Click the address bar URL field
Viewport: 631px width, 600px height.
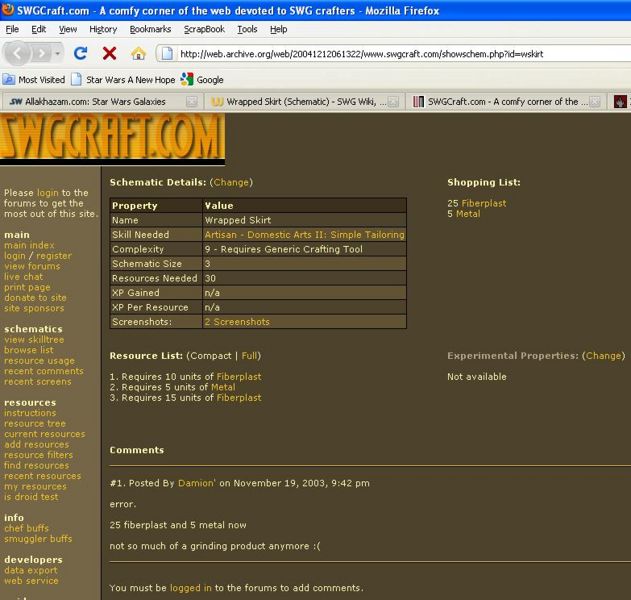(x=400, y=54)
